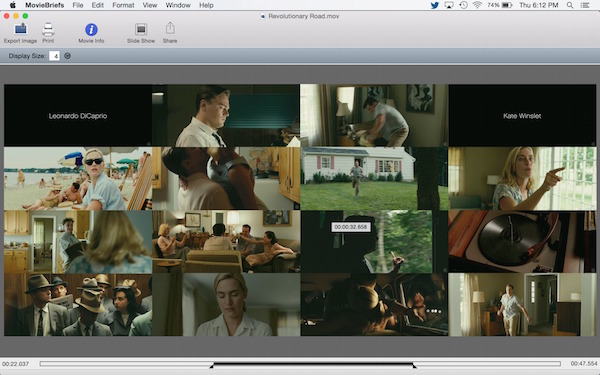The width and height of the screenshot is (600, 375).
Task: Select the Leonardo DiCaprio title frame
Action: [x=78, y=116]
